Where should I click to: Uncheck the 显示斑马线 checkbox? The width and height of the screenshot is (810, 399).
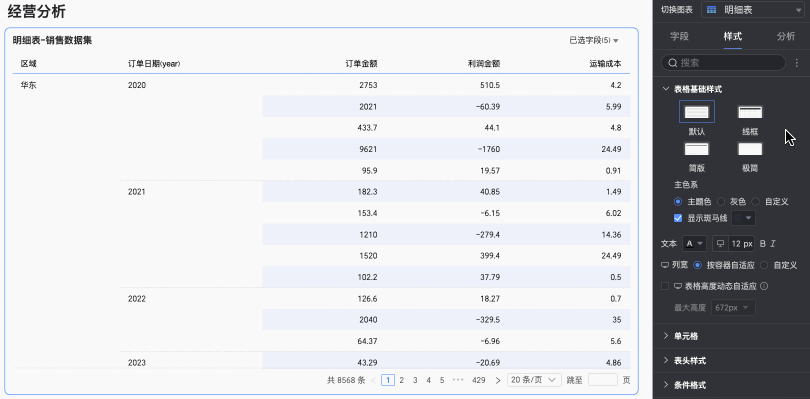tap(678, 218)
